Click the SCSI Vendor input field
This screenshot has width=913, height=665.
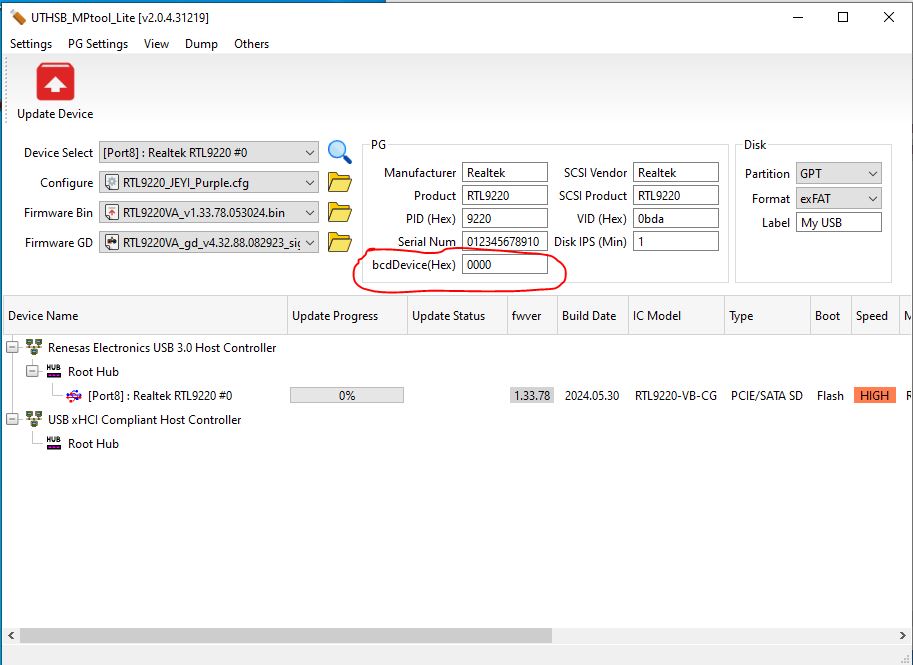pyautogui.click(x=675, y=172)
